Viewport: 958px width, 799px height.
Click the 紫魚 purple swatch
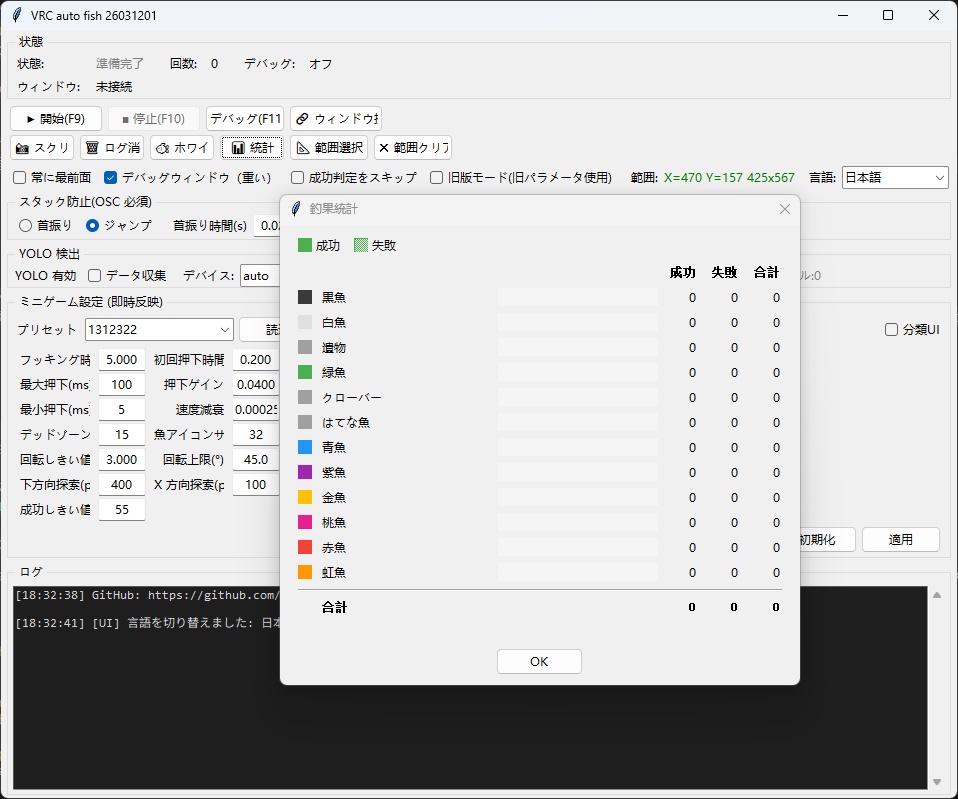(x=305, y=473)
